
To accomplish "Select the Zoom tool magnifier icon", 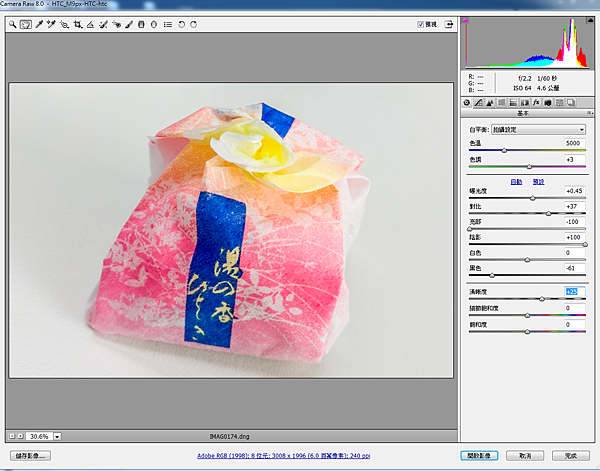I will tap(13, 24).
